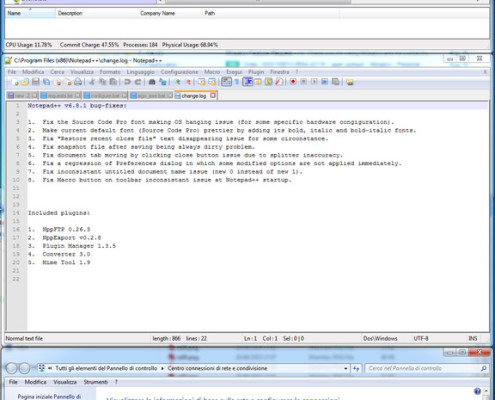The width and height of the screenshot is (495, 400).
Task: Expand the Control Panel address bar dropdown
Action: 345,368
